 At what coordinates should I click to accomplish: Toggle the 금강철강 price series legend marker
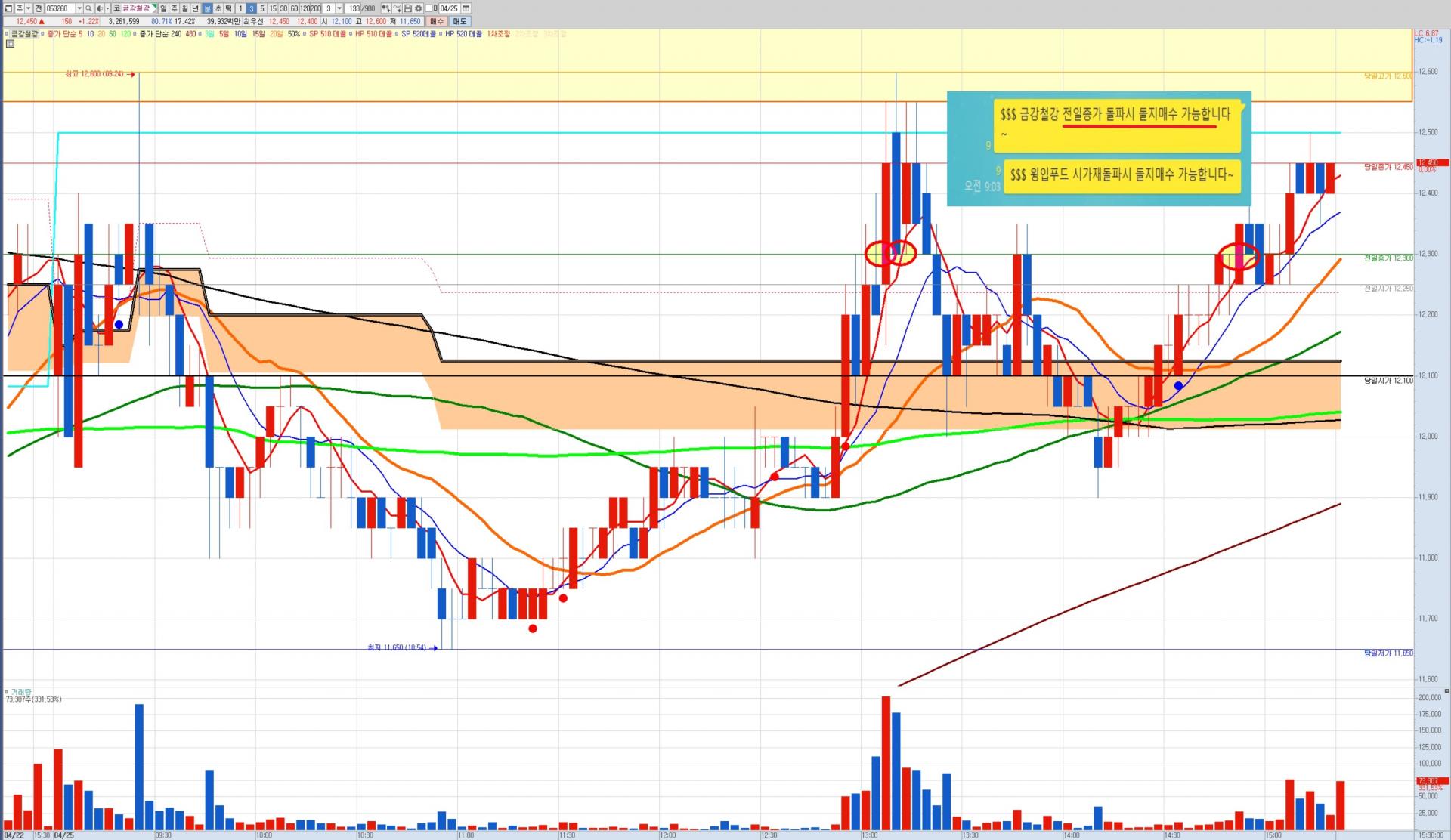[x=7, y=34]
